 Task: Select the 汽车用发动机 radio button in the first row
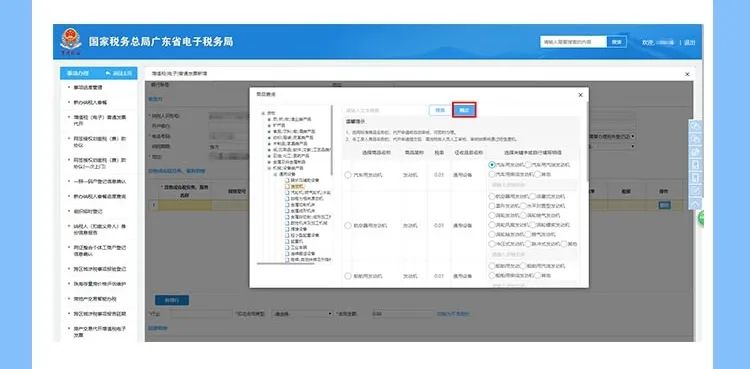tap(348, 175)
